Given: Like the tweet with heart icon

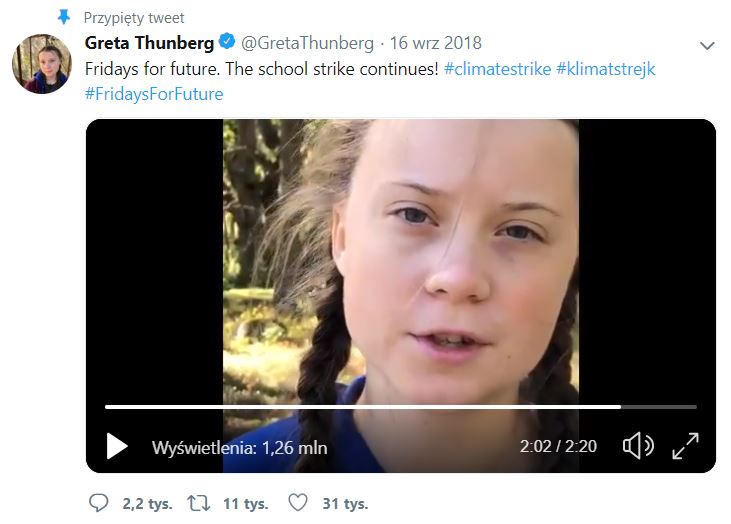Looking at the screenshot, I should click(297, 503).
